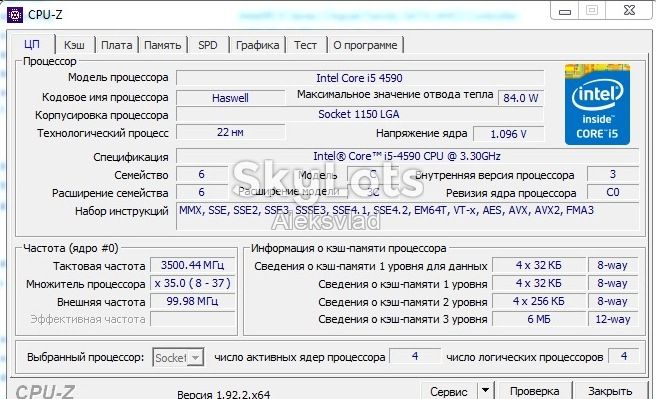This screenshot has width=656, height=399.
Task: Click the specification field i5-4590 CPU @ 3.30GHz
Action: click(x=407, y=156)
